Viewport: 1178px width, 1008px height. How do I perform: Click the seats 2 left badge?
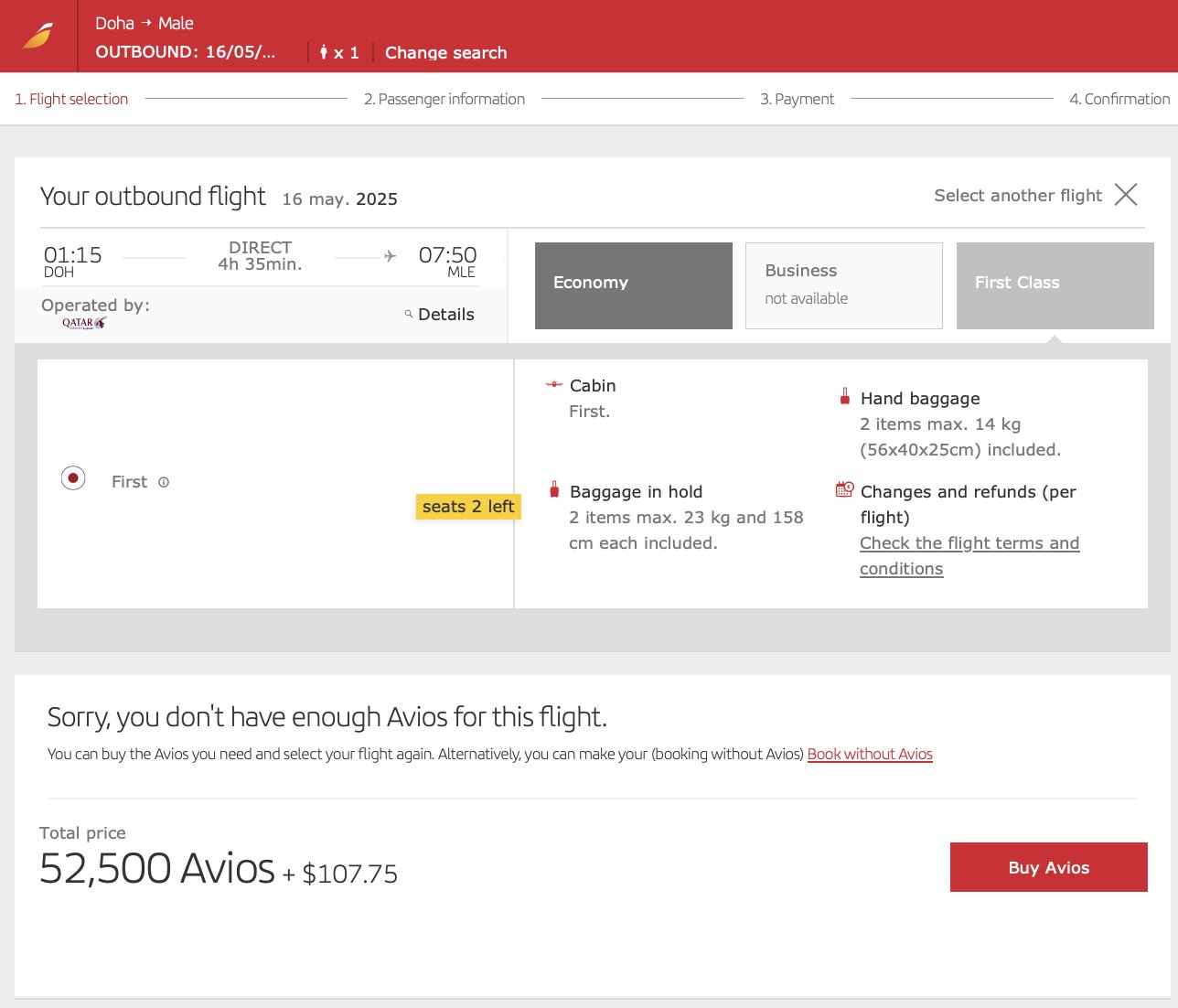click(468, 507)
